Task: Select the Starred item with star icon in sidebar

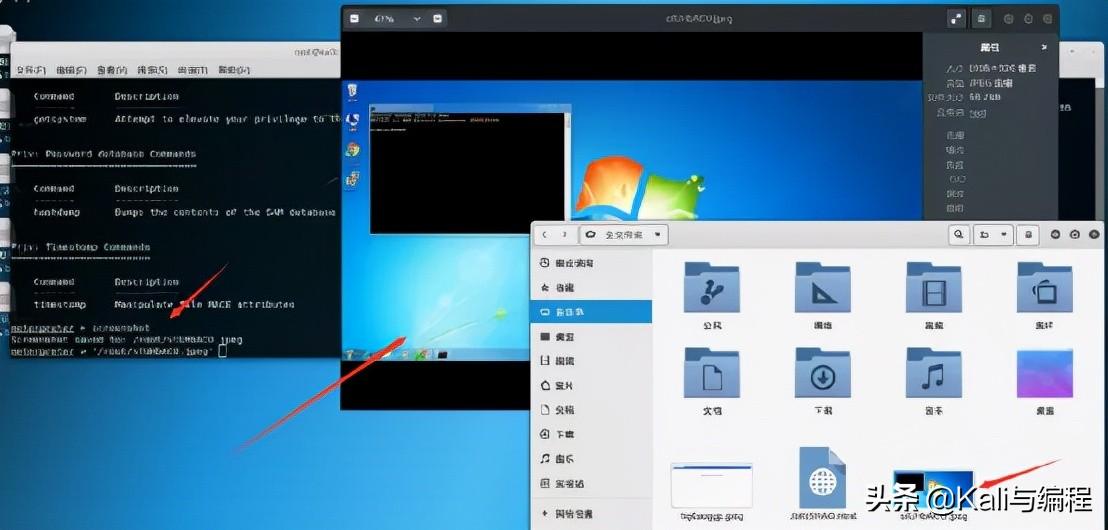Action: click(591, 288)
